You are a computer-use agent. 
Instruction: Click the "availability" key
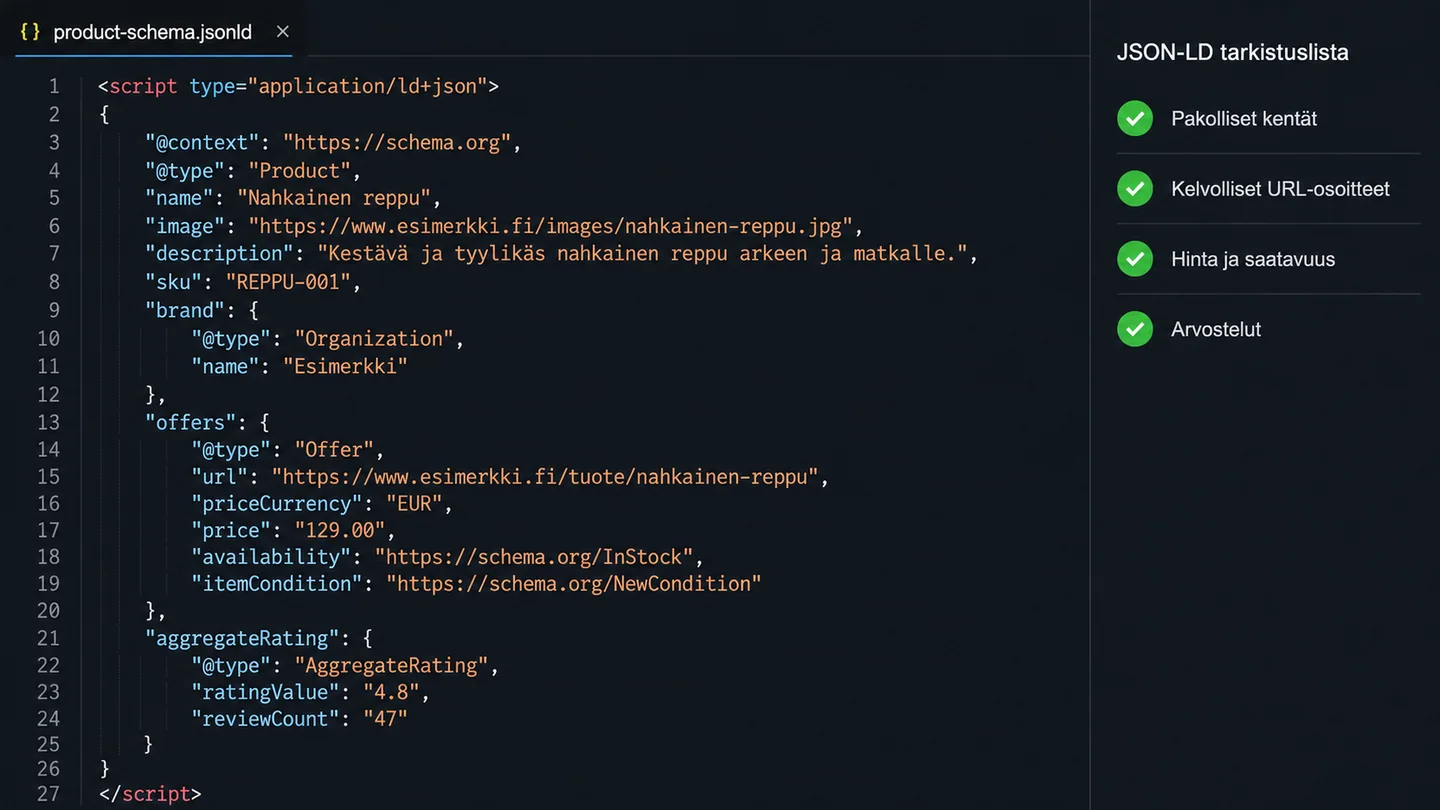(271, 557)
